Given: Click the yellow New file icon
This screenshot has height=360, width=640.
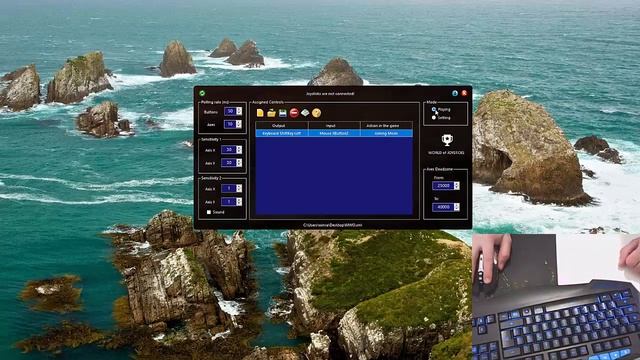Looking at the screenshot, I should point(260,113).
